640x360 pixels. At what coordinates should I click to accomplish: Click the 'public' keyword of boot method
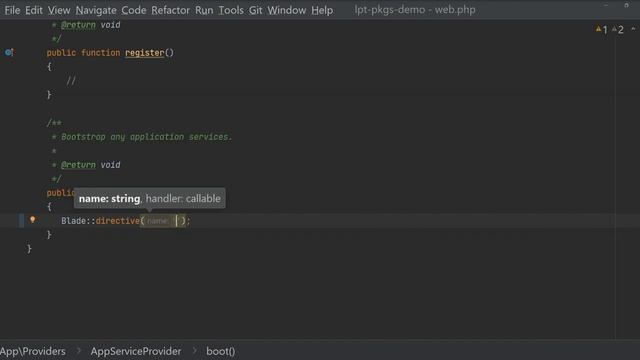click(60, 193)
